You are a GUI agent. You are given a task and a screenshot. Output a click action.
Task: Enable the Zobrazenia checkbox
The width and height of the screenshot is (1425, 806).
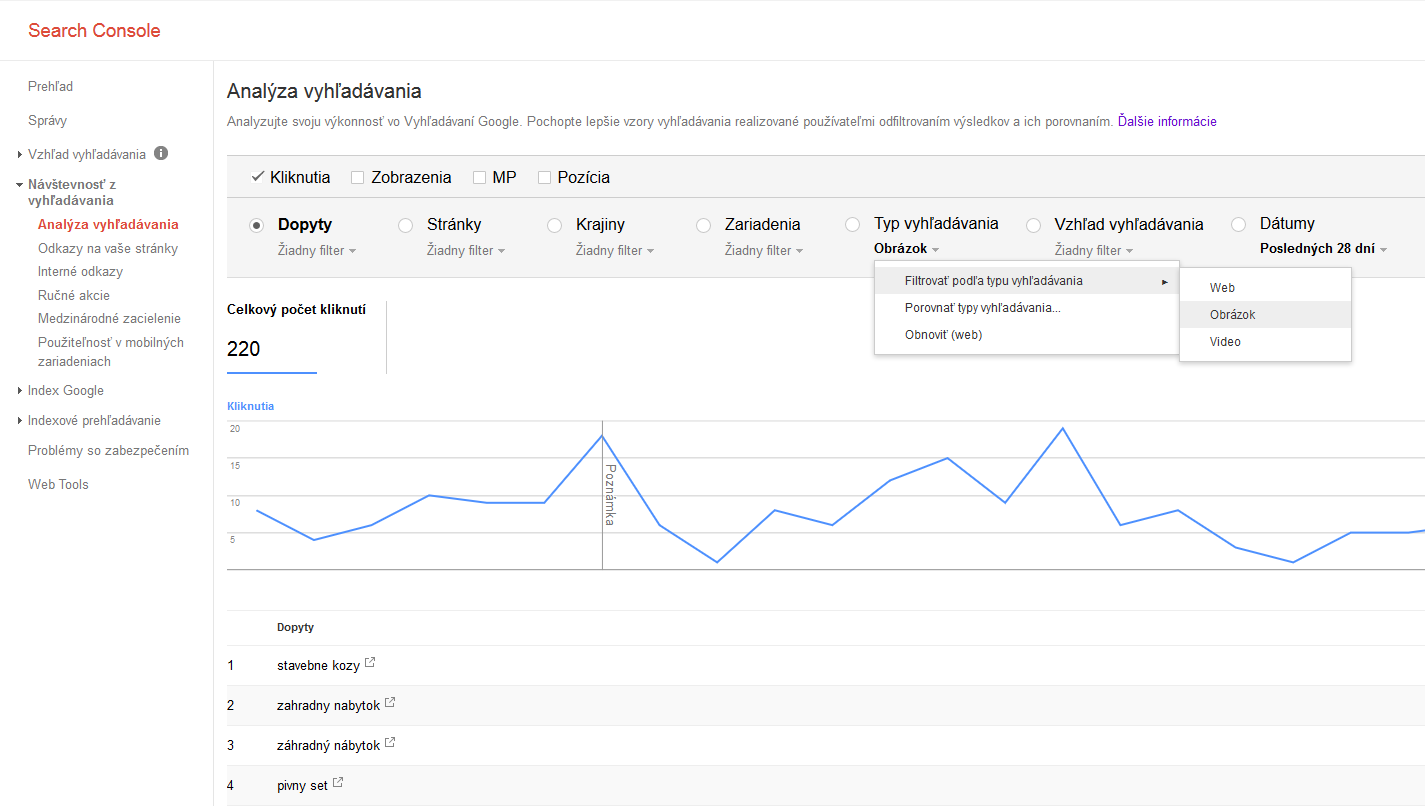[357, 178]
